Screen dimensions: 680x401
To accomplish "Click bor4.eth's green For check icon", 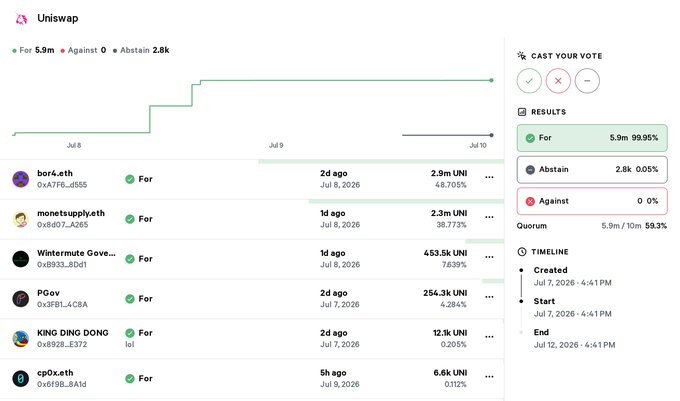I will pos(130,179).
